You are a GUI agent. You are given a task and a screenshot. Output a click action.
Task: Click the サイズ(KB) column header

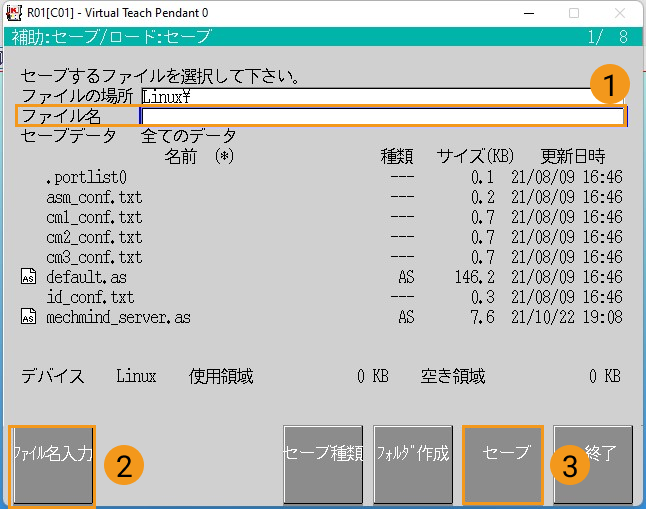(475, 156)
